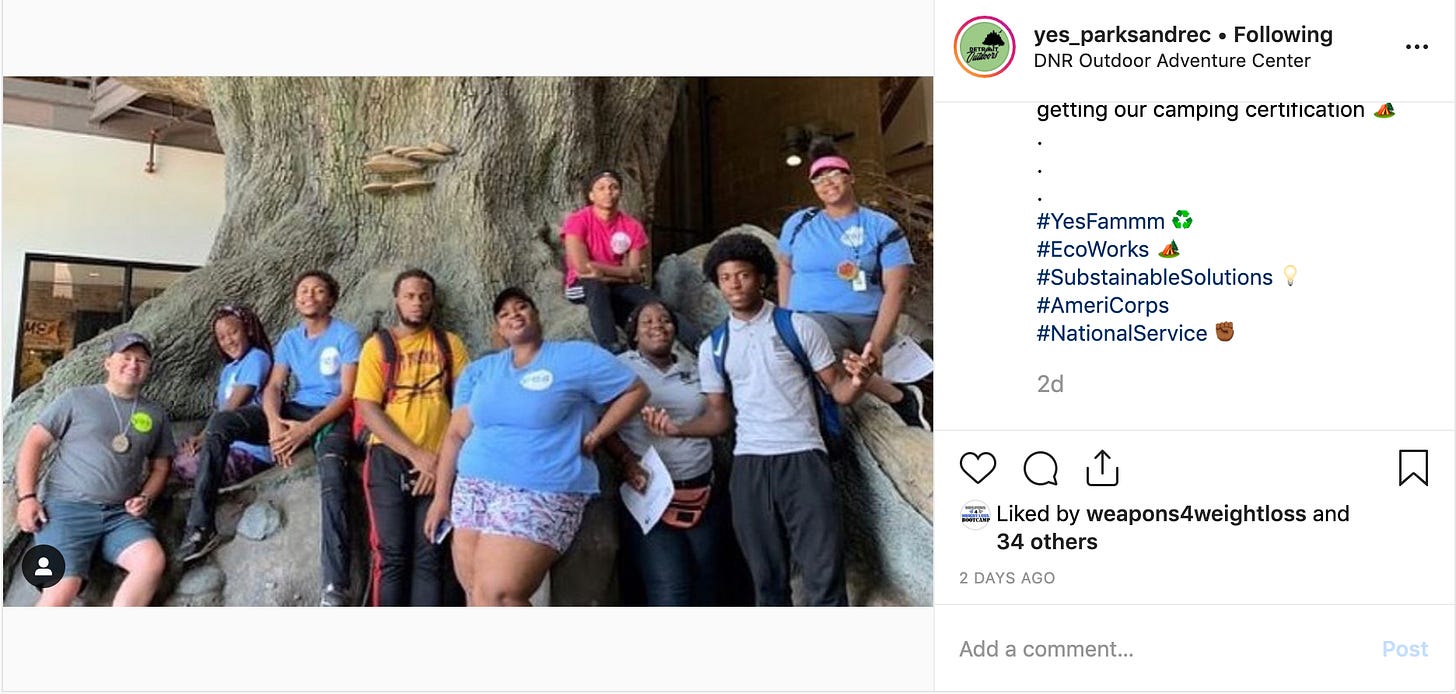Screen dimensions: 1456x694
Task: View the weapons4weightloss profile
Action: click(1195, 514)
